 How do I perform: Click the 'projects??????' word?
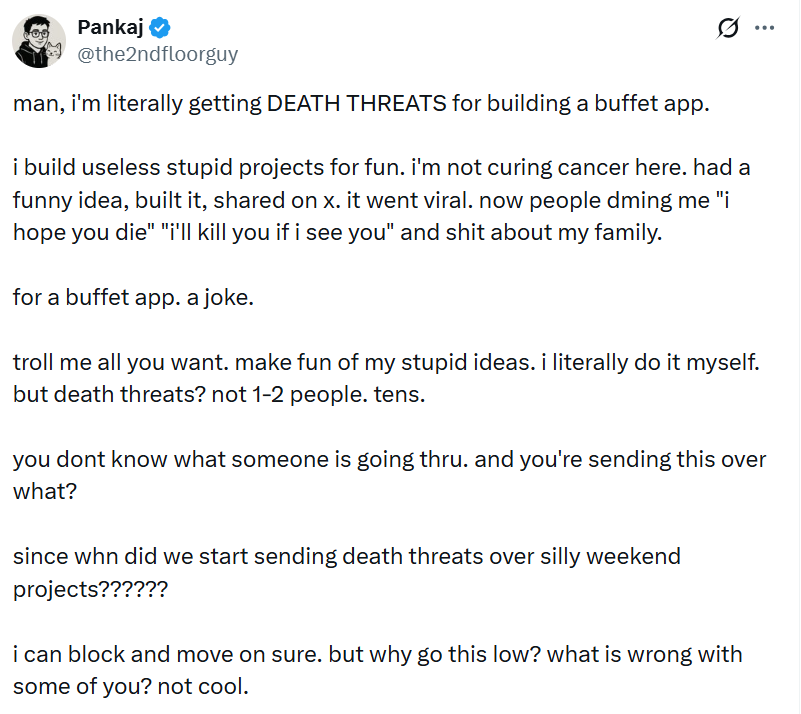[90, 588]
